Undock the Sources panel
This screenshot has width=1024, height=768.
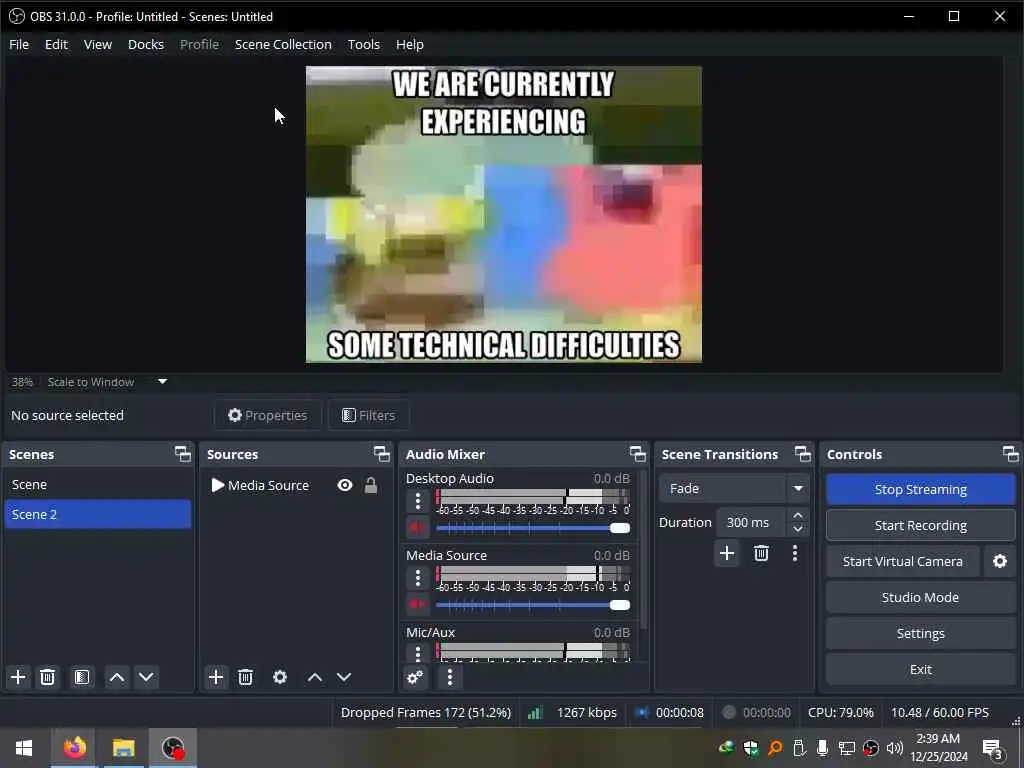pyautogui.click(x=381, y=454)
